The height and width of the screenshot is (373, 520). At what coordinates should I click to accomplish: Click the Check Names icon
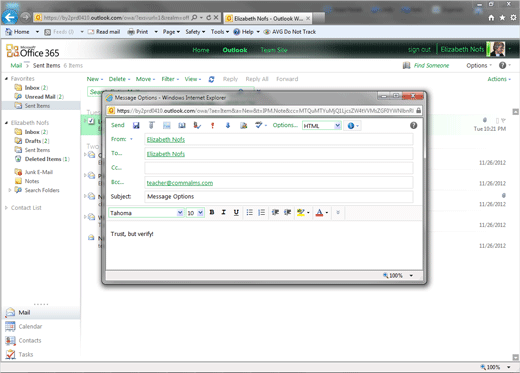[x=197, y=125]
